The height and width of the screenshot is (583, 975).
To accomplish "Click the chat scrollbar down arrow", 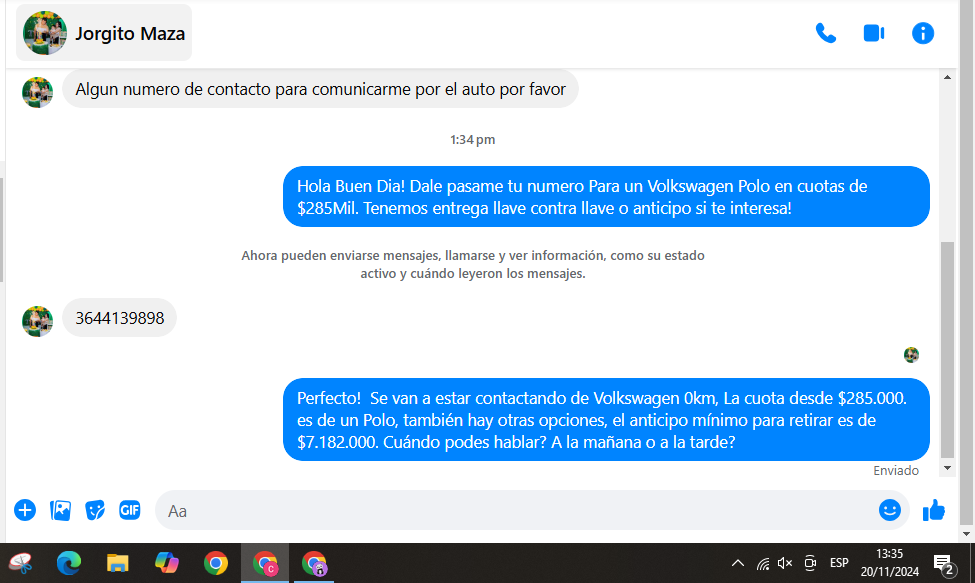I will [x=947, y=468].
